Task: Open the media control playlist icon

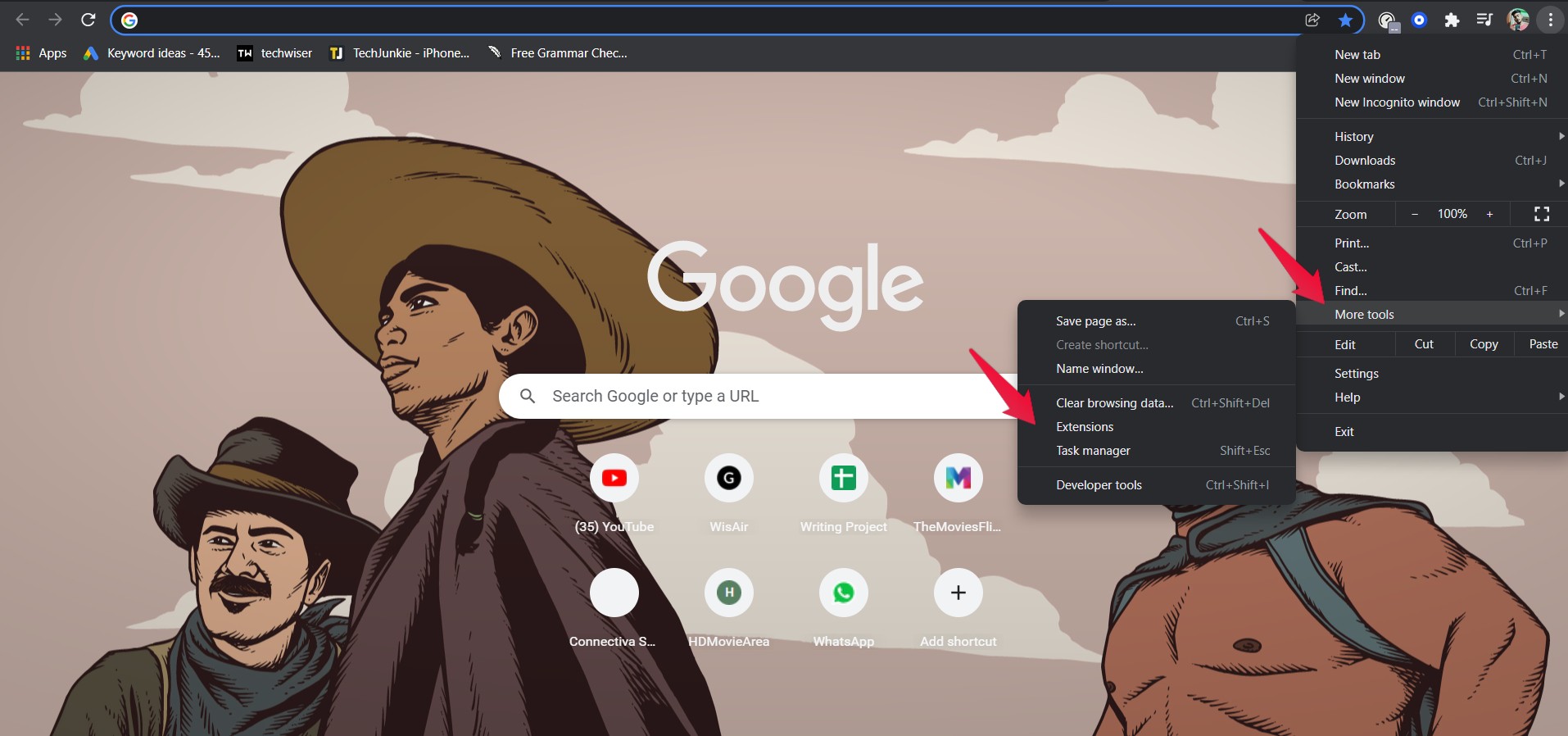Action: pos(1484,20)
